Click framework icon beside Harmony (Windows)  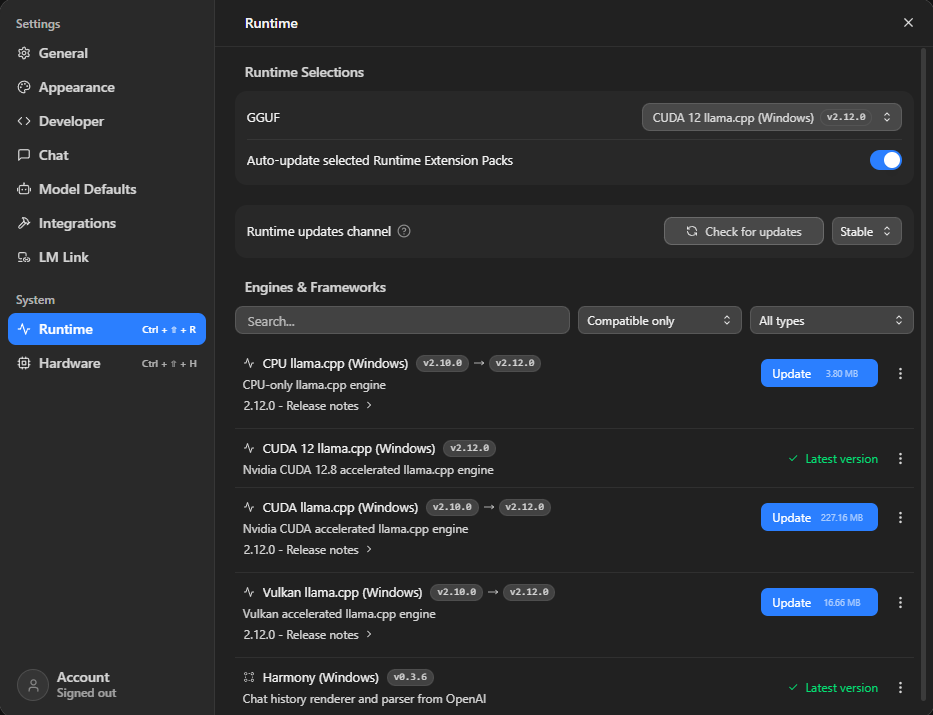point(249,677)
